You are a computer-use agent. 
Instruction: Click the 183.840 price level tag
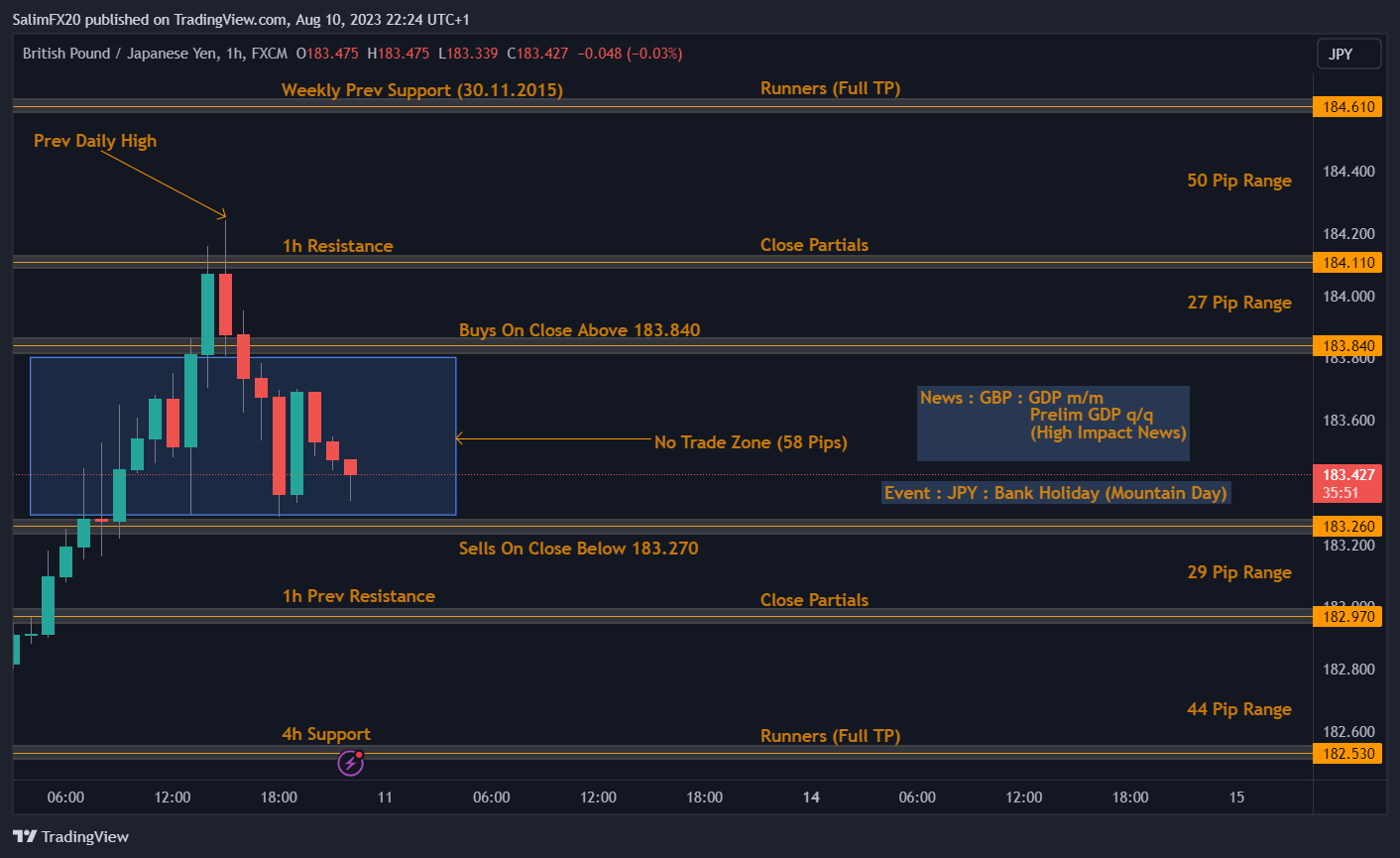point(1346,346)
